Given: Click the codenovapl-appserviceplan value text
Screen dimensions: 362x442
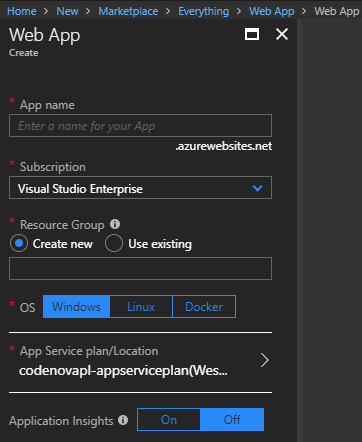Looking at the screenshot, I should [x=123, y=371].
